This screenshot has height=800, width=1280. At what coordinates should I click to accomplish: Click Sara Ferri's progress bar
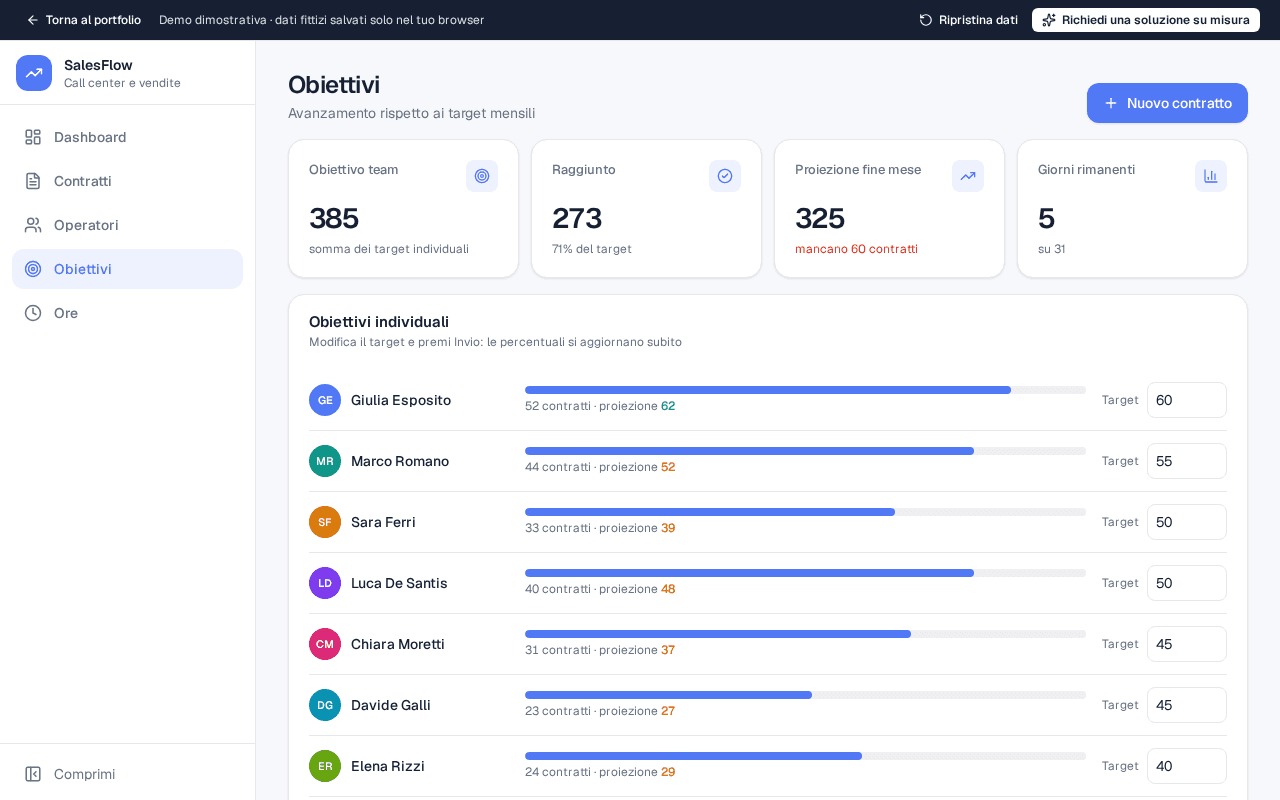point(805,512)
